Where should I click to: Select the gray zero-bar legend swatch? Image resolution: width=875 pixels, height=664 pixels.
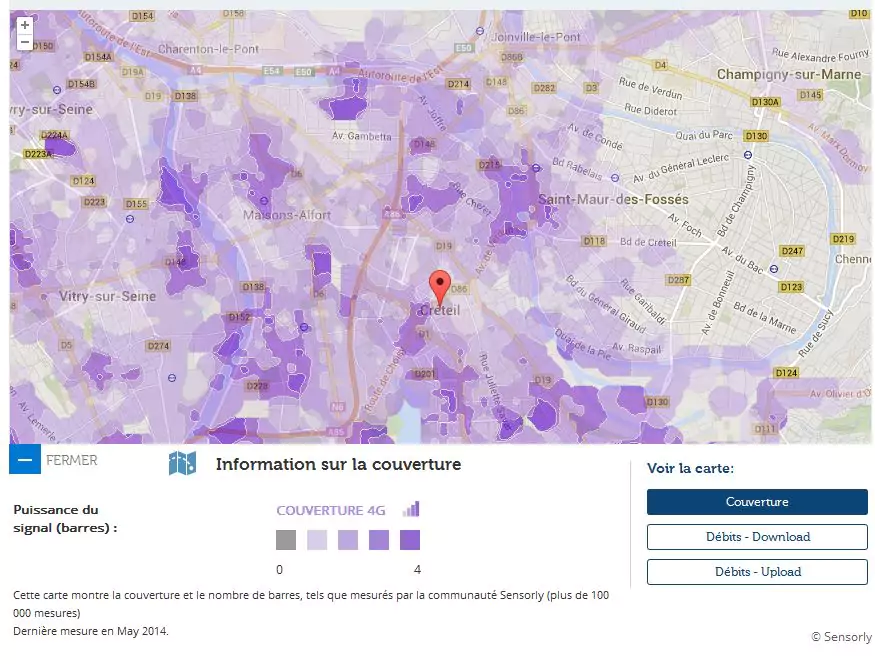click(x=286, y=540)
